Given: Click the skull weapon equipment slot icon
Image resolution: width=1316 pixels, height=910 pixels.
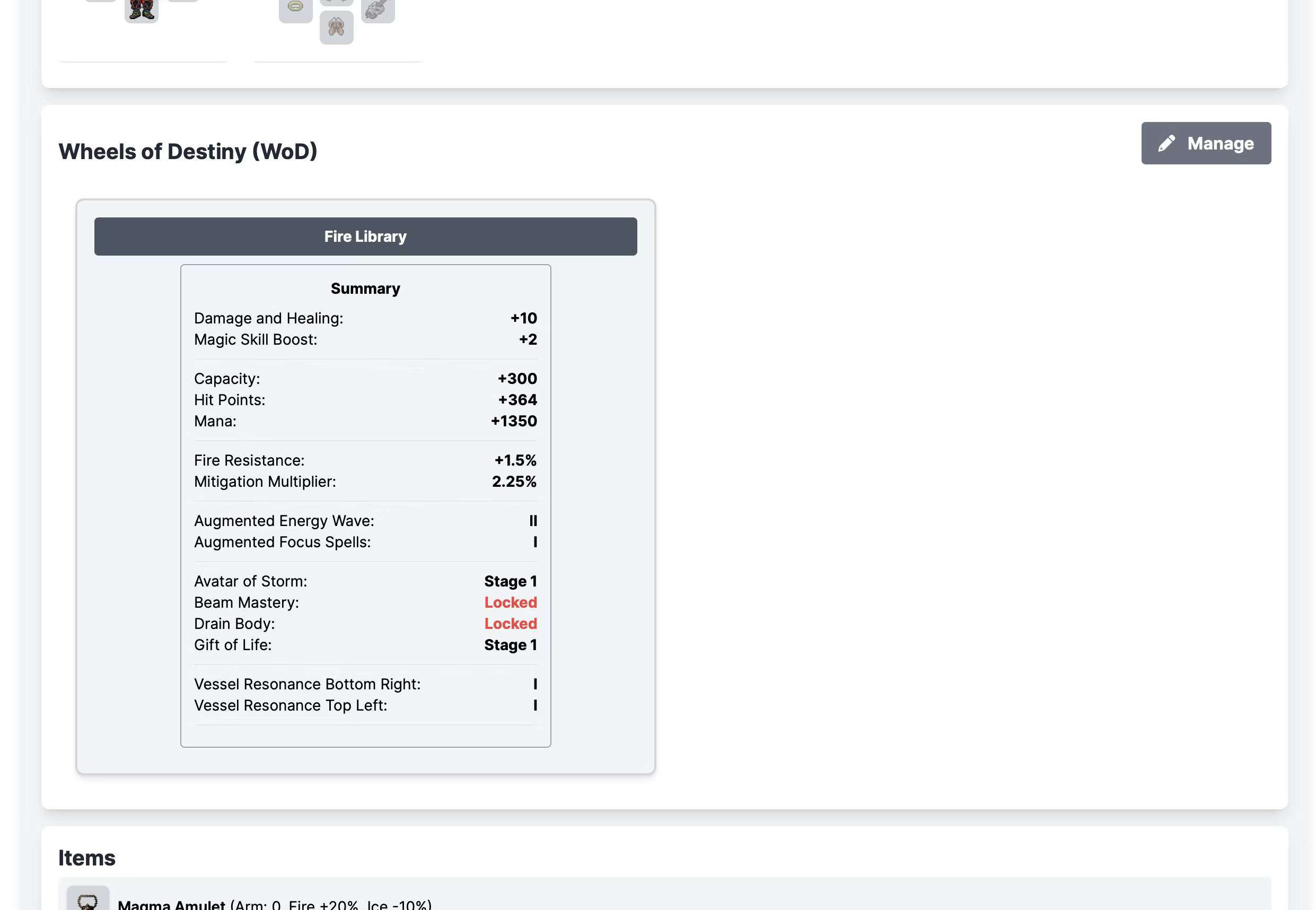Looking at the screenshot, I should point(378,9).
